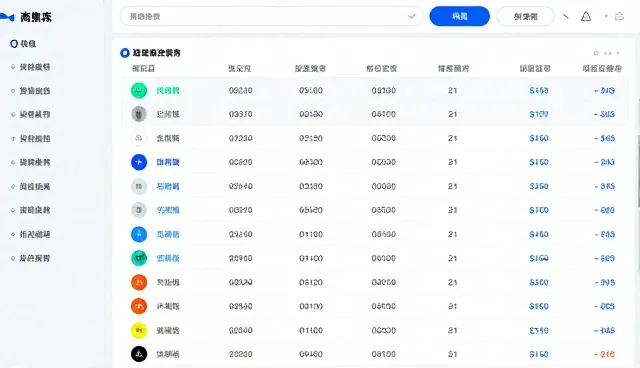640x368 pixels.
Task: Click the slanted stroke icon beside the warning triangle
Action: click(566, 16)
